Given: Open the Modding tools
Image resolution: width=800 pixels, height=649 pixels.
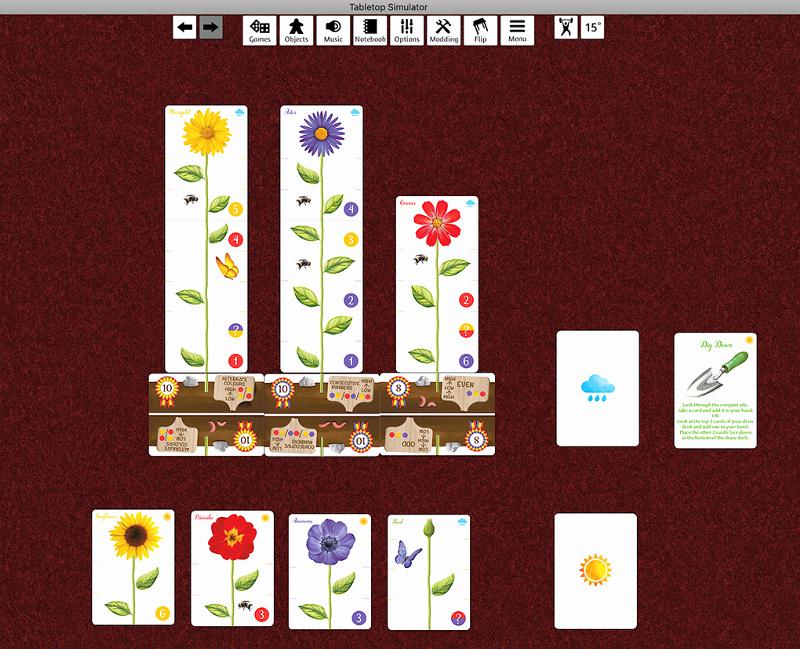Looking at the screenshot, I should [x=443, y=31].
